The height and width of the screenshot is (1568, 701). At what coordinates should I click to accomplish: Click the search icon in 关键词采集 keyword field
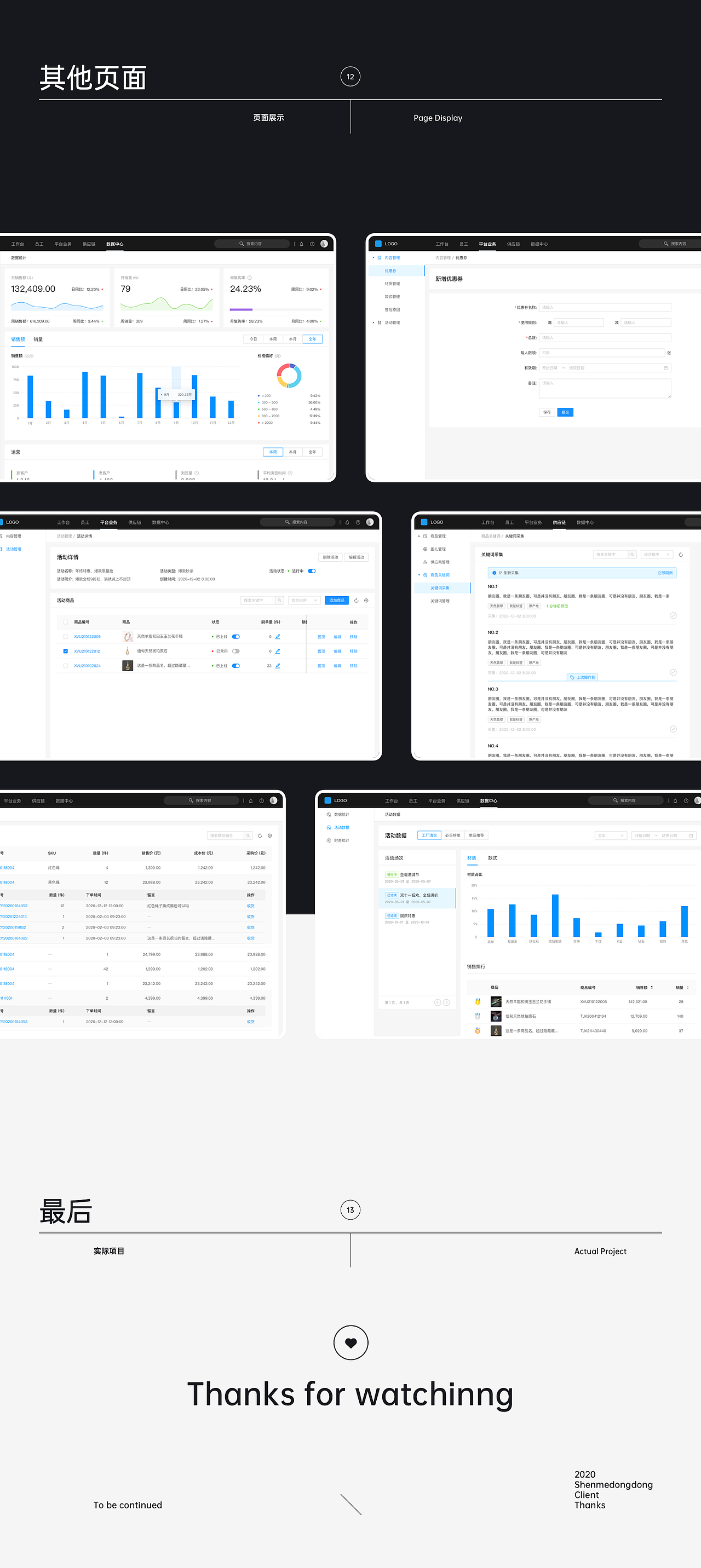click(x=632, y=555)
